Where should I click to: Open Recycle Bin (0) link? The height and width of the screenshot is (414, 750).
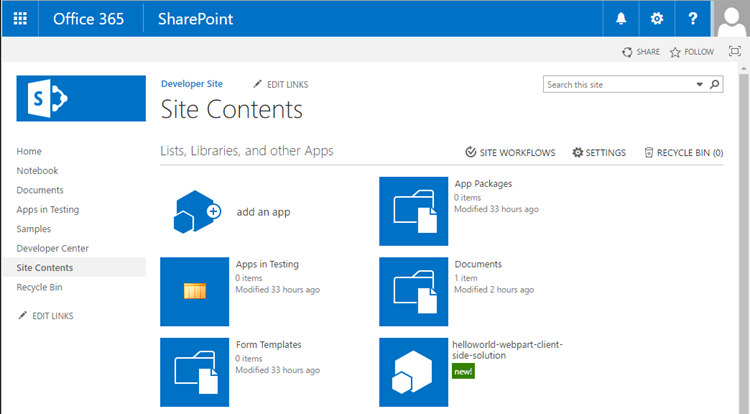click(x=684, y=152)
